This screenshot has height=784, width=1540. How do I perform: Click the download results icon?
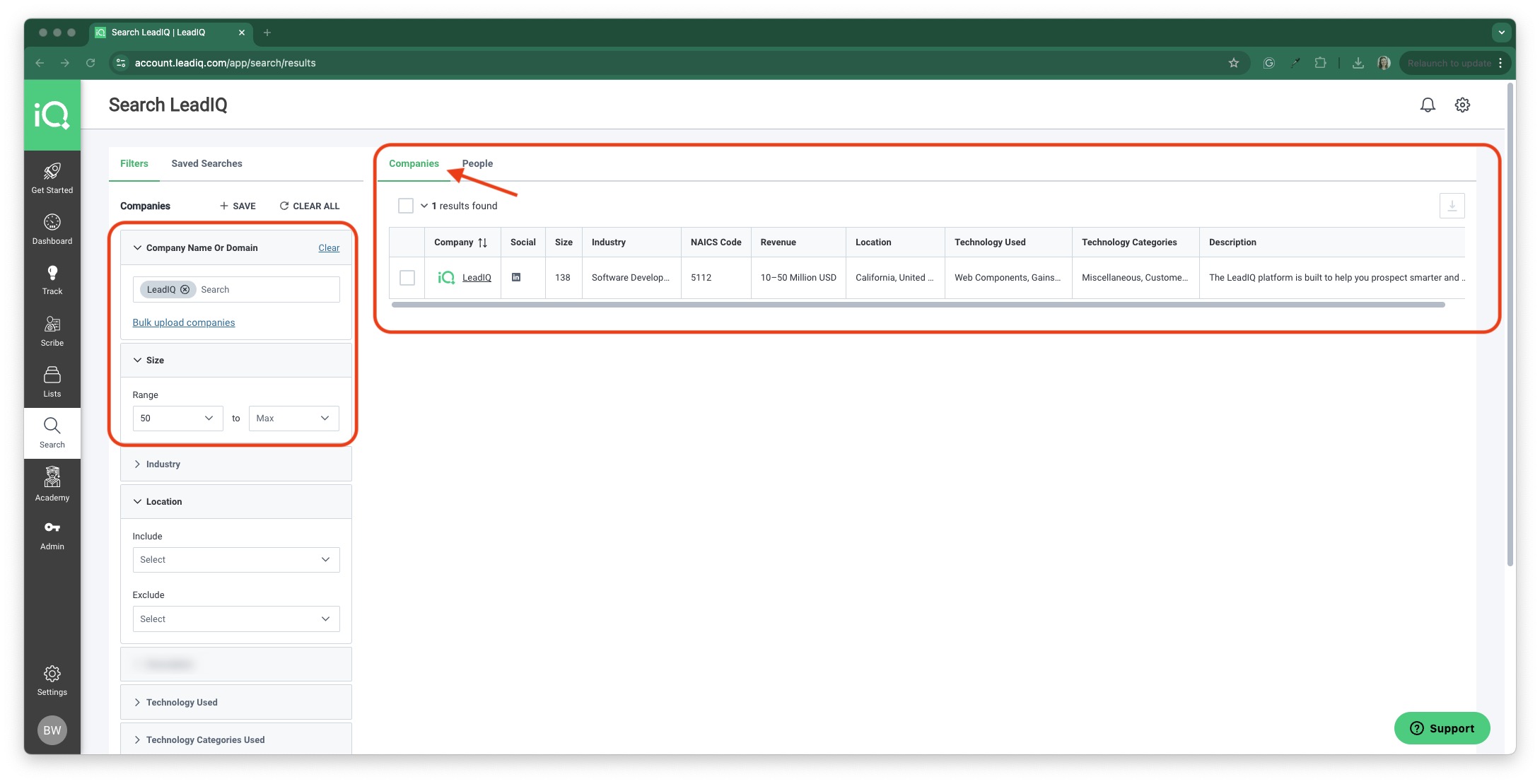(x=1452, y=206)
